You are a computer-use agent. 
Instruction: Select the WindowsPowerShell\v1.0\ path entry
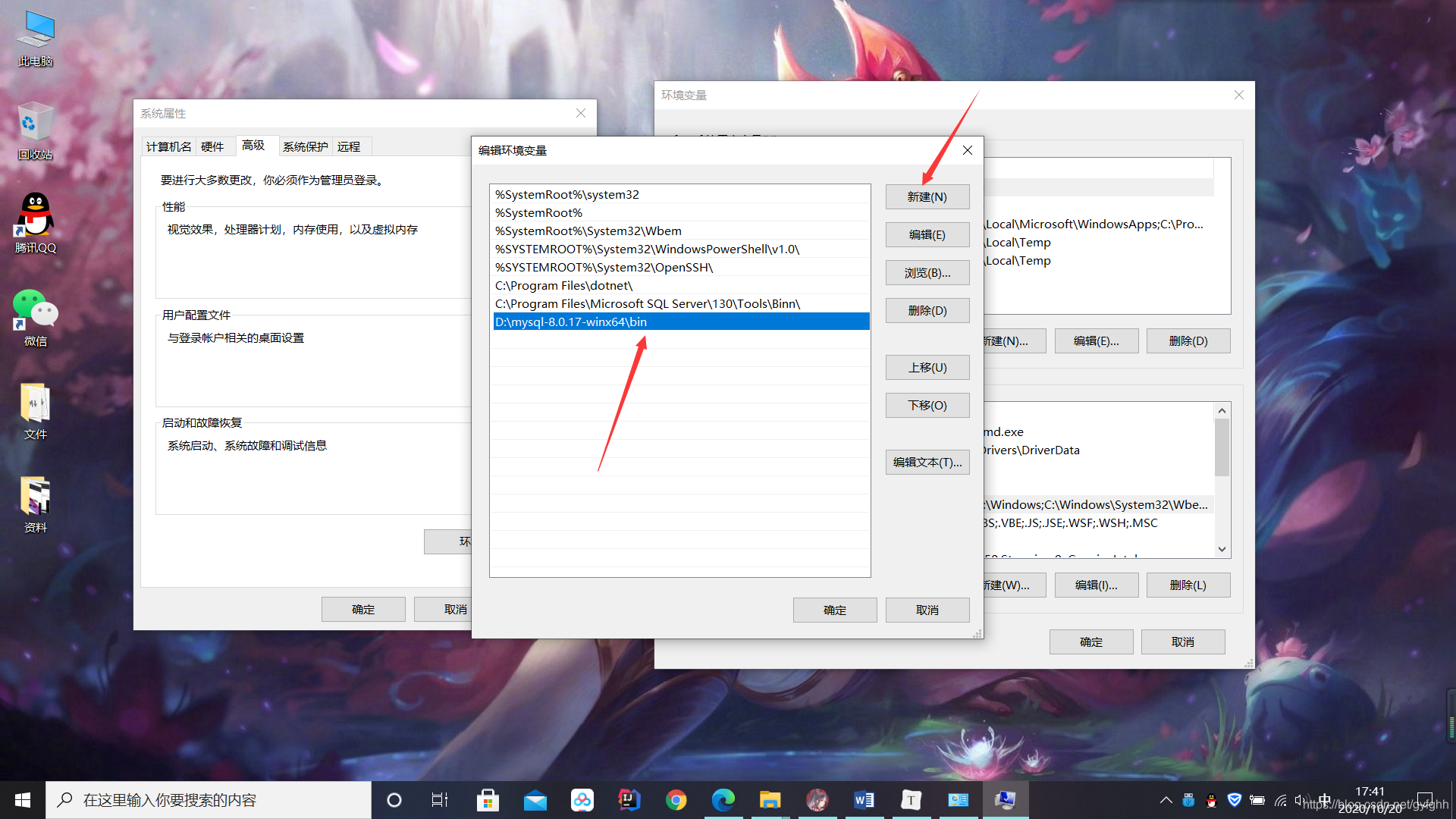click(680, 249)
